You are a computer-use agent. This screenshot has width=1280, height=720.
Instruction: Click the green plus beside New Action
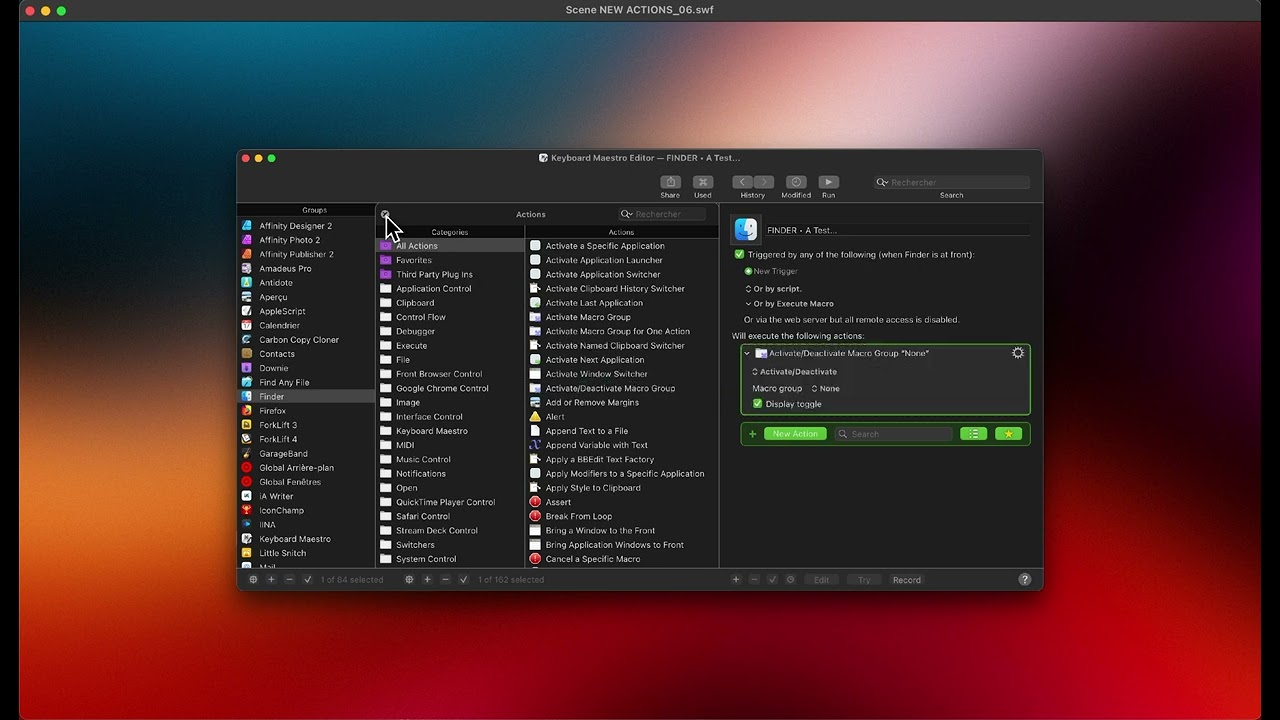(753, 434)
